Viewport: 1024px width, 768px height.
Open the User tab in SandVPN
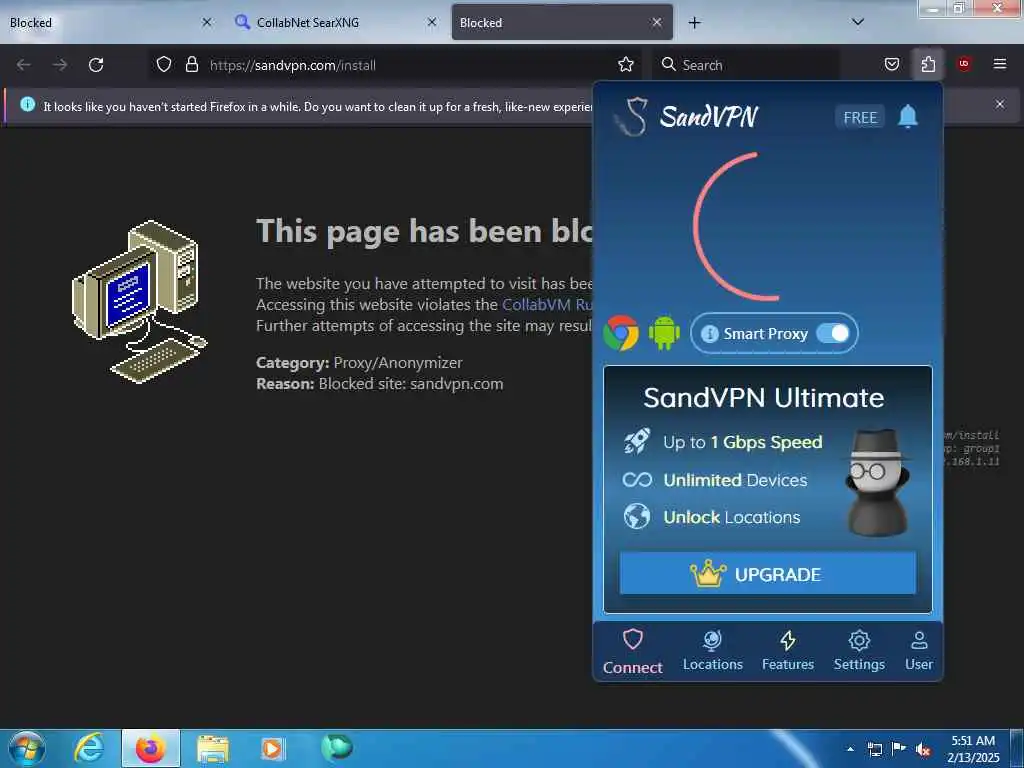(919, 651)
